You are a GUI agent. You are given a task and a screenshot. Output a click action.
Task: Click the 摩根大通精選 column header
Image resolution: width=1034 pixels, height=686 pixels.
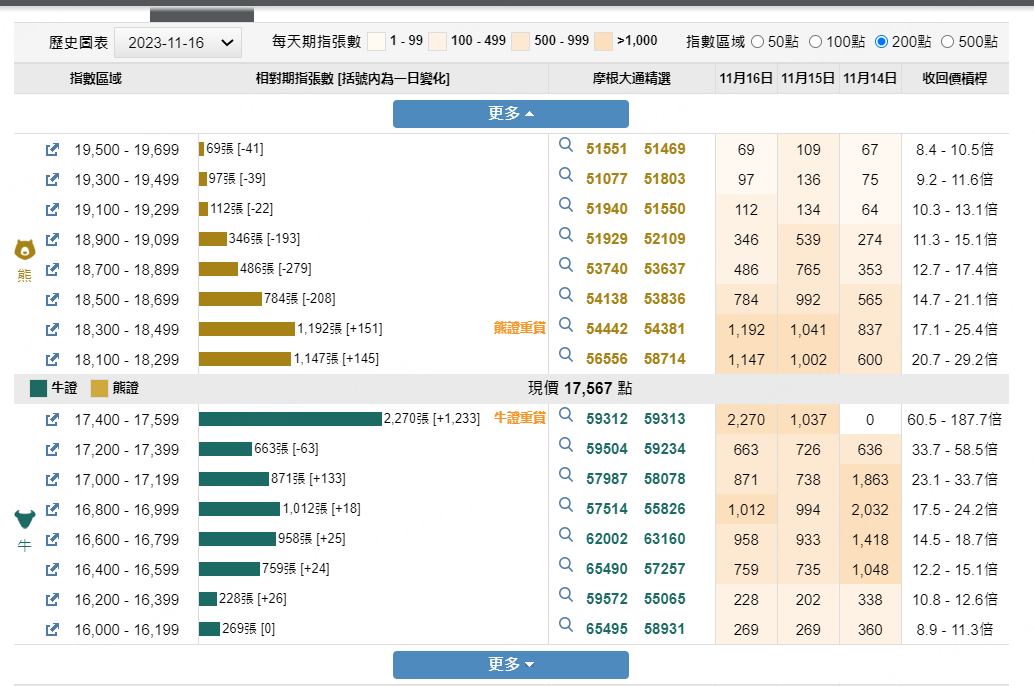tap(632, 79)
